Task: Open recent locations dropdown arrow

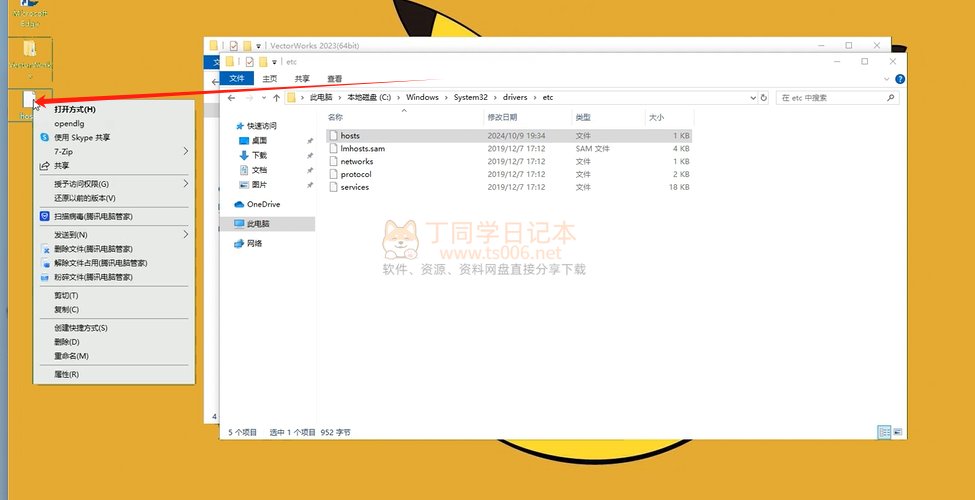Action: [x=263, y=98]
